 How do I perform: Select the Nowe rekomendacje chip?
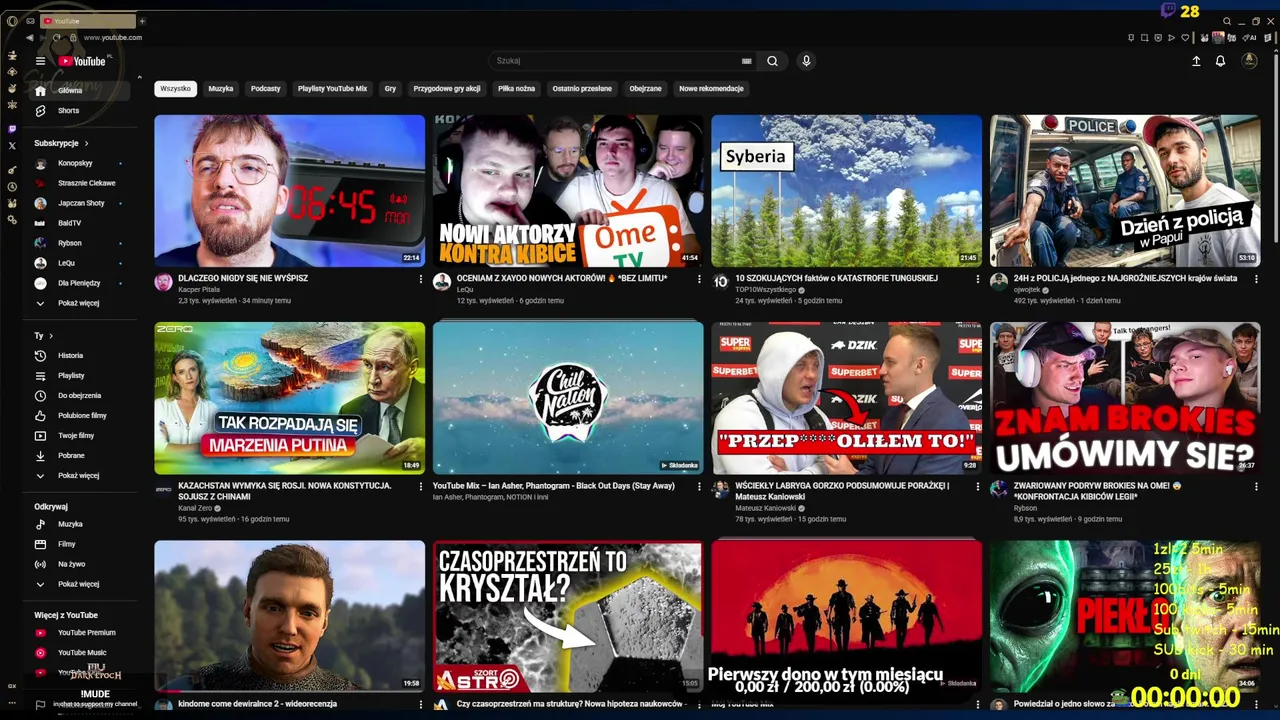pyautogui.click(x=711, y=89)
